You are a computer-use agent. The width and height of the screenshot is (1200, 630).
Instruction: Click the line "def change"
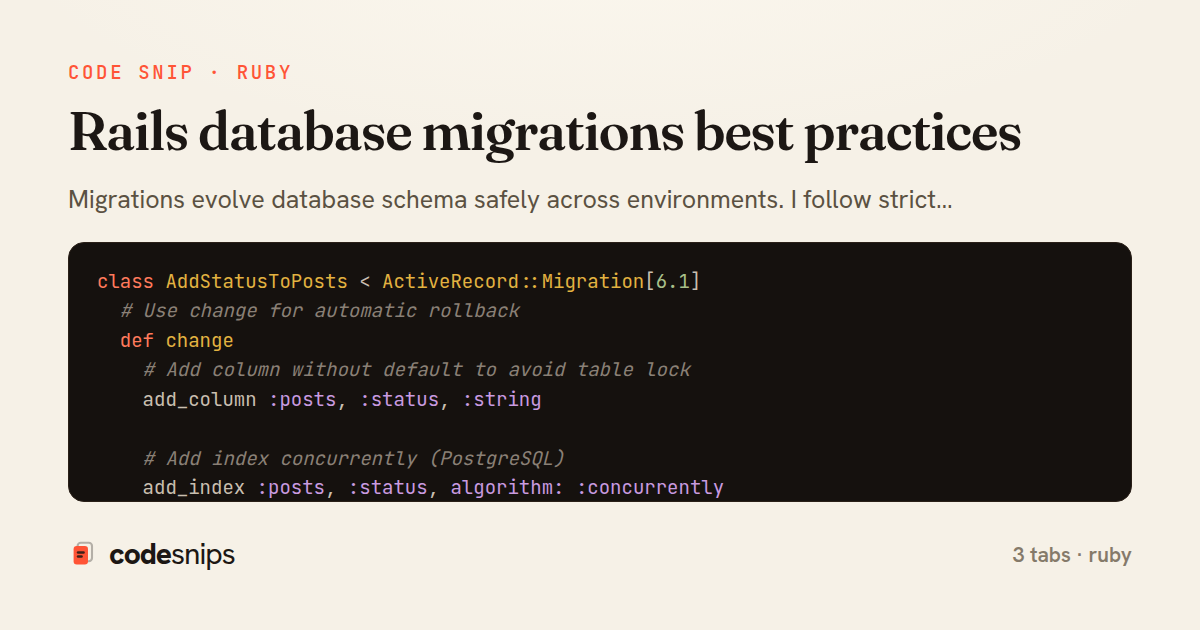pos(177,341)
